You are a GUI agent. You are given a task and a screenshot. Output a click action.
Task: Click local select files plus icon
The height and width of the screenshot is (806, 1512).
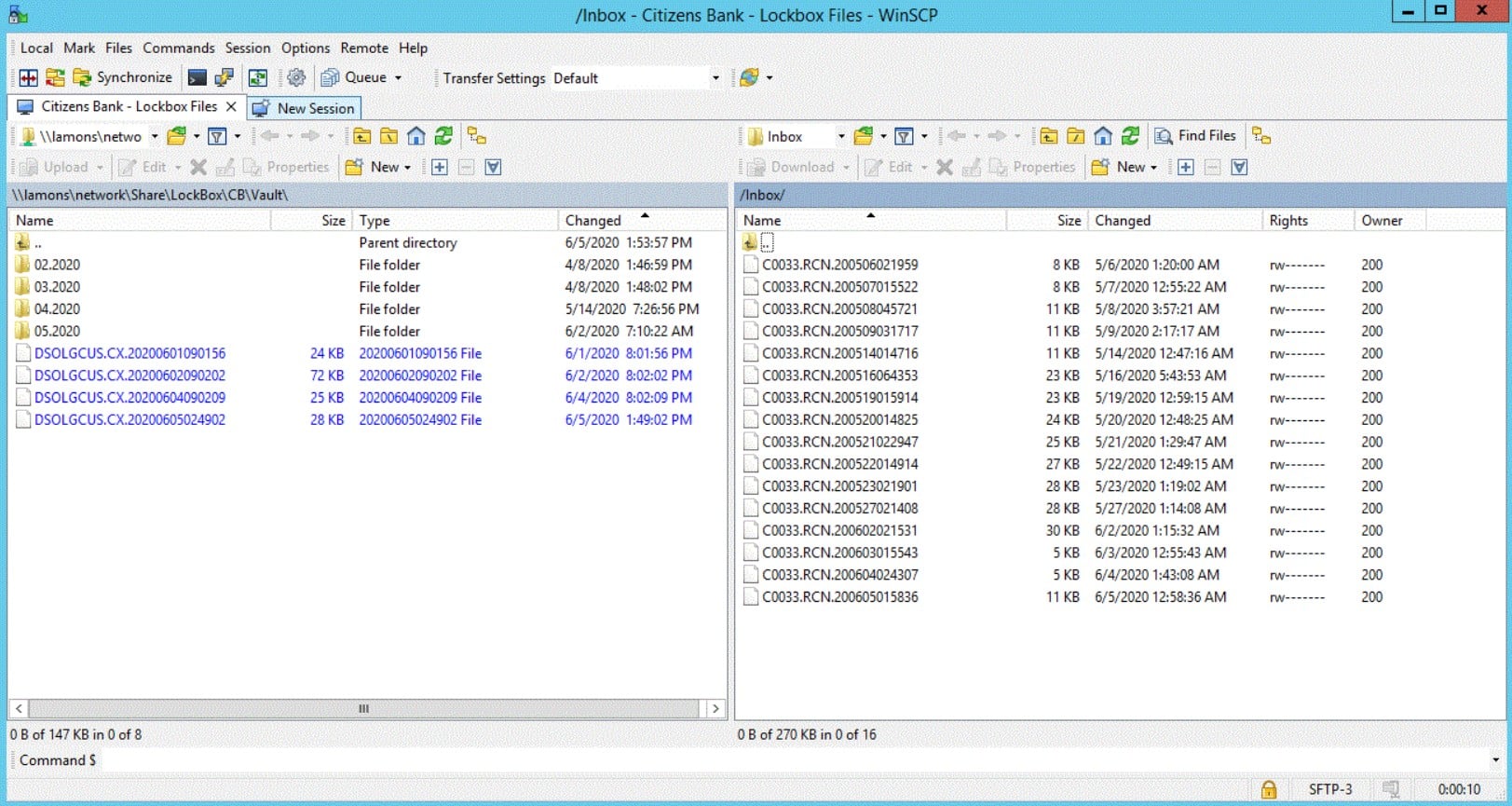pos(440,167)
